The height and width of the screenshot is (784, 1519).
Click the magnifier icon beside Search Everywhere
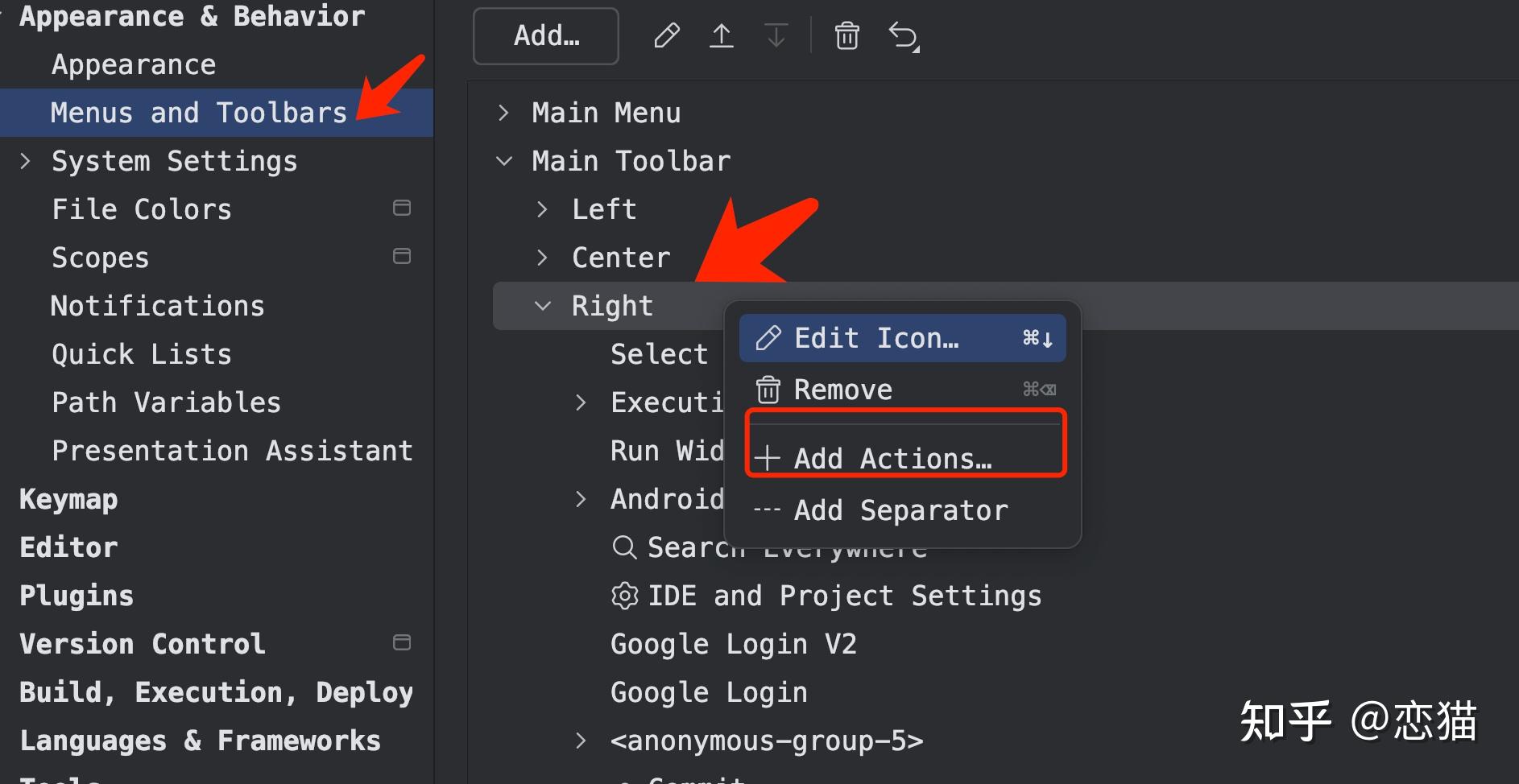(x=623, y=547)
